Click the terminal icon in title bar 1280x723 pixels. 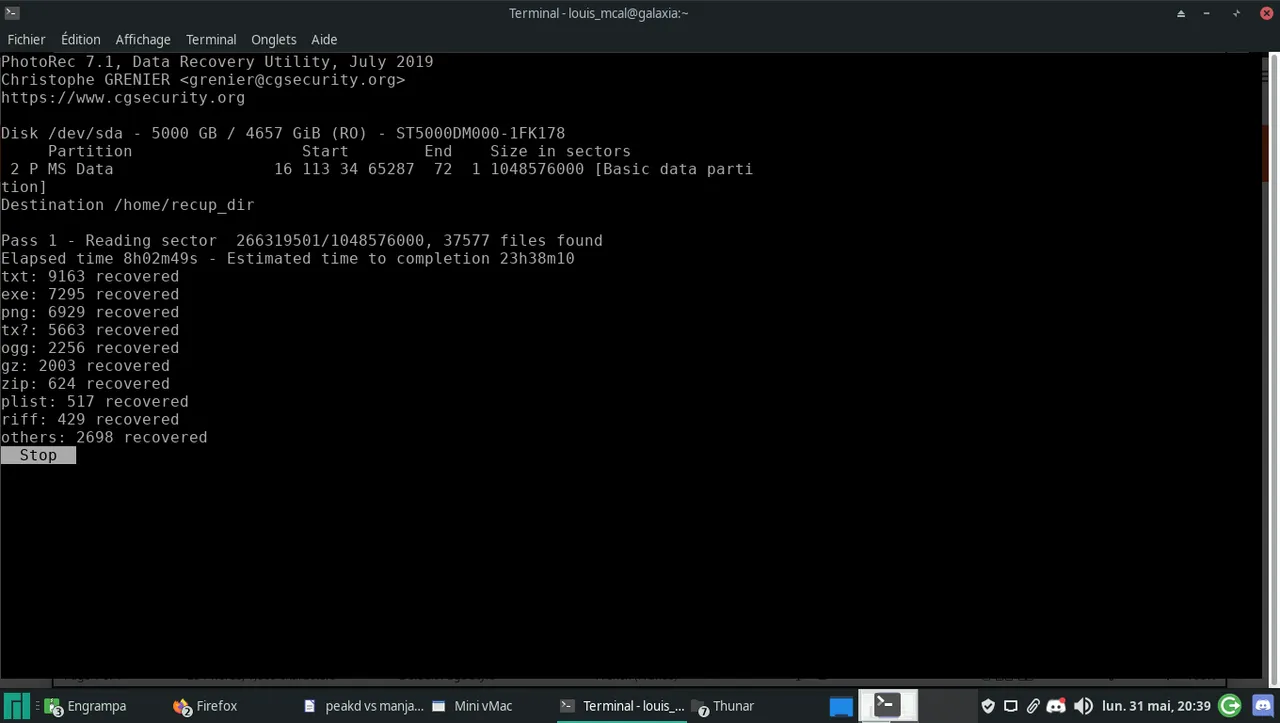12,13
